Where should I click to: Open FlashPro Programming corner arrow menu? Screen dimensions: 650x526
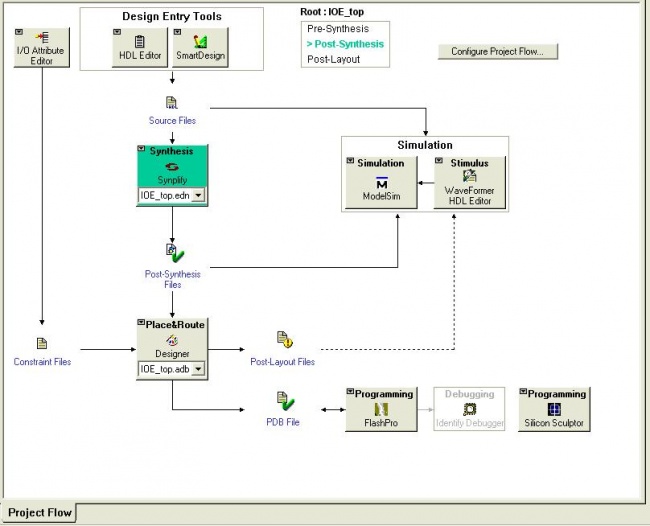350,391
